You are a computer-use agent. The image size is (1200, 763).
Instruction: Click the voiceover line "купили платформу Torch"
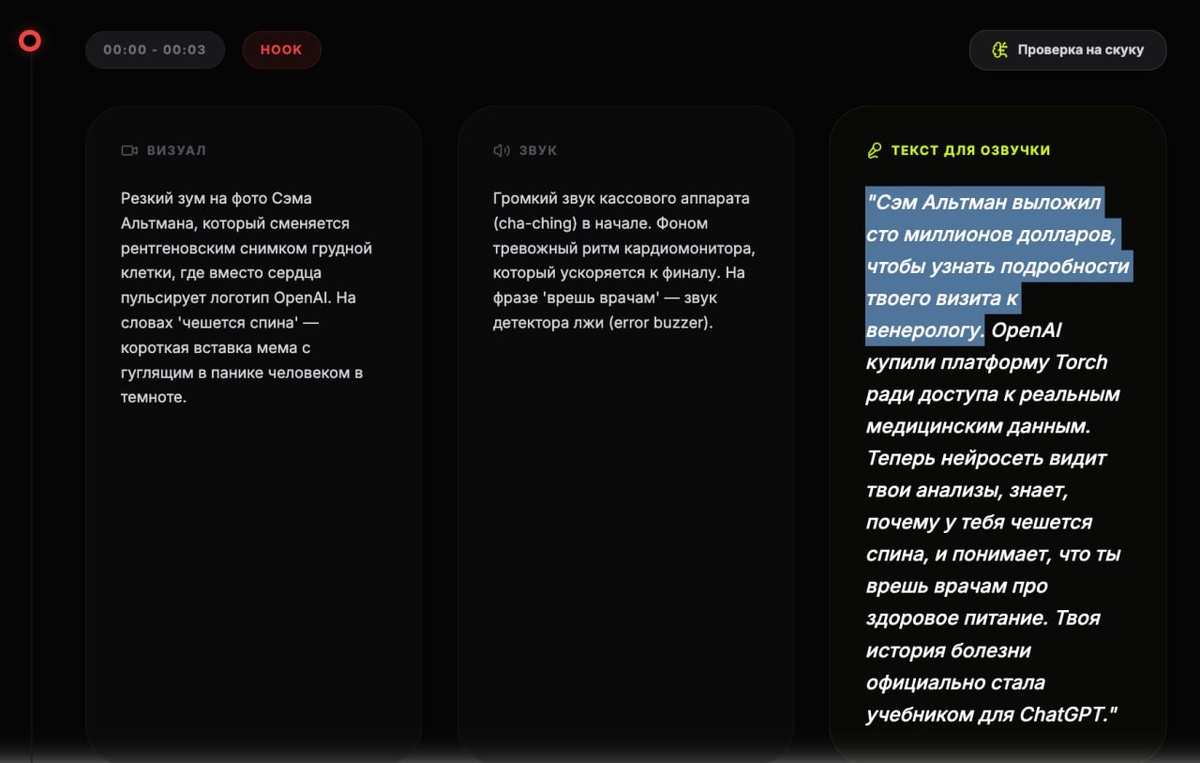[x=987, y=362]
